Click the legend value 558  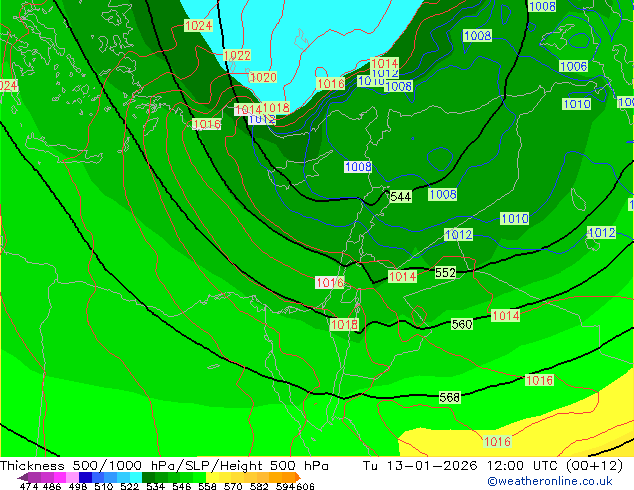[207, 486]
